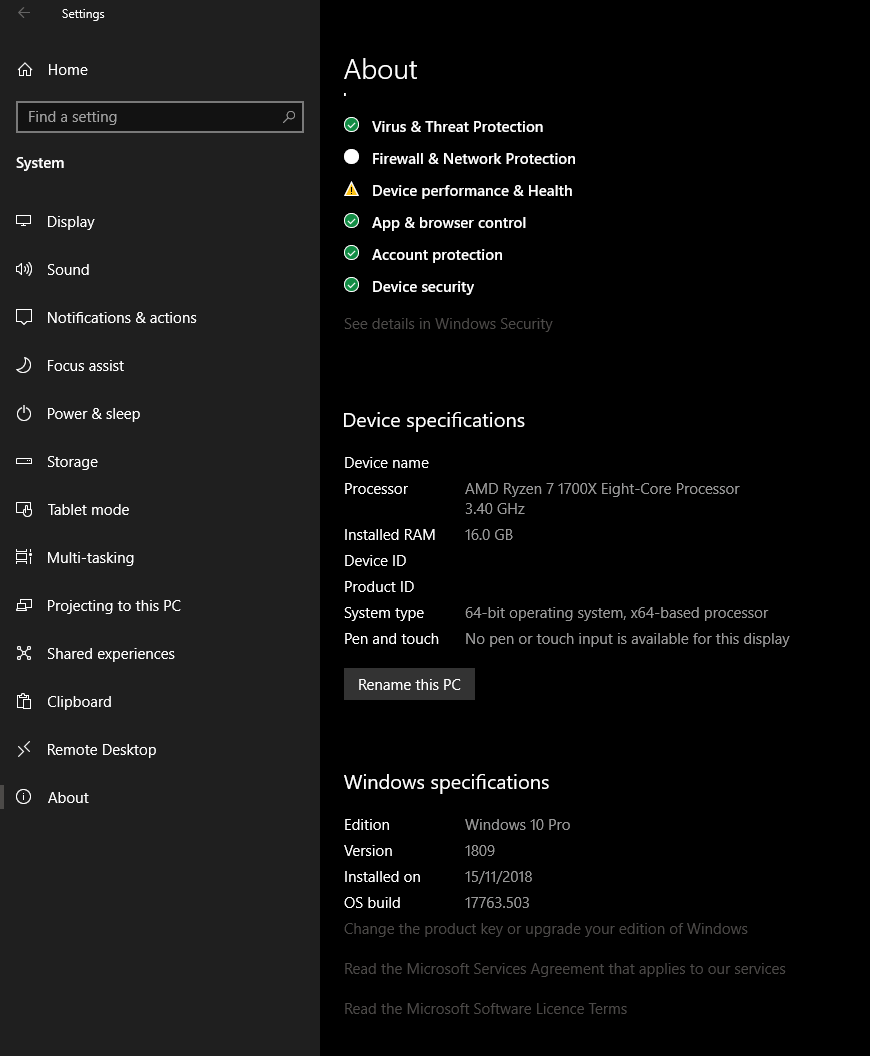Focus the Find a setting search box
This screenshot has width=870, height=1056.
tap(160, 117)
